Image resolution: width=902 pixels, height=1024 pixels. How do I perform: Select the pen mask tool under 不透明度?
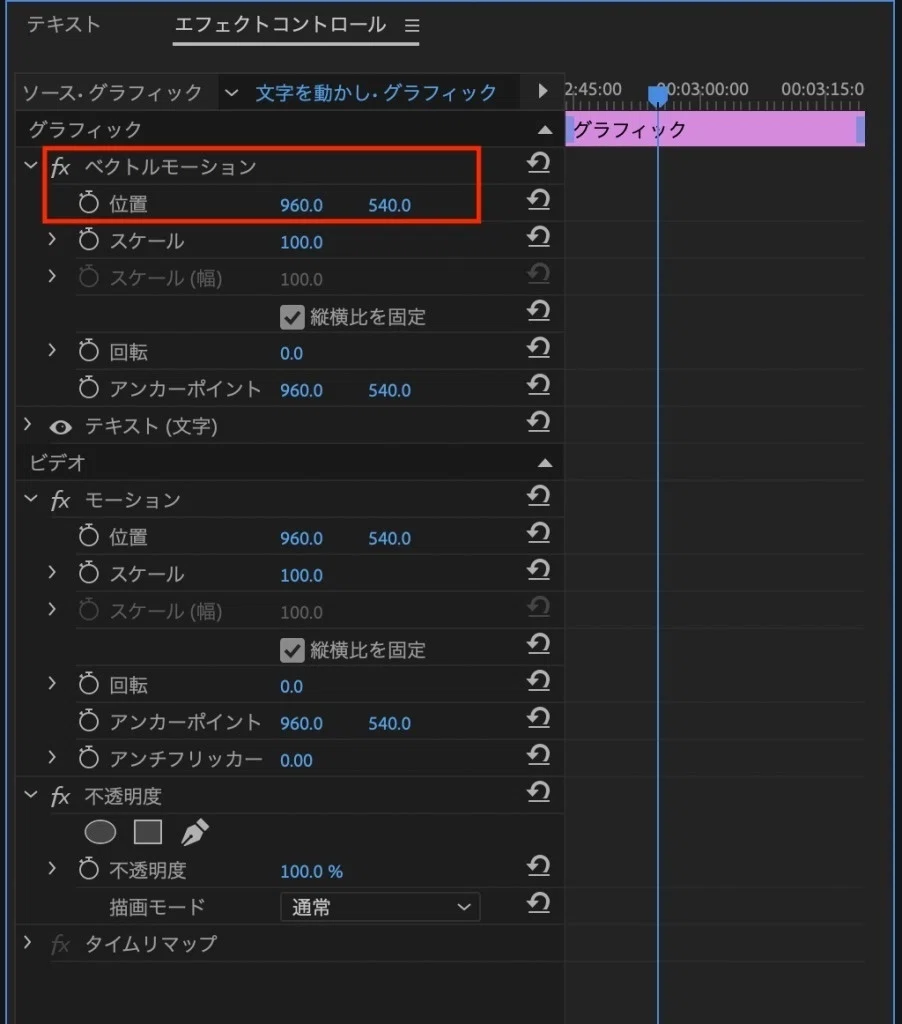pyautogui.click(x=195, y=832)
